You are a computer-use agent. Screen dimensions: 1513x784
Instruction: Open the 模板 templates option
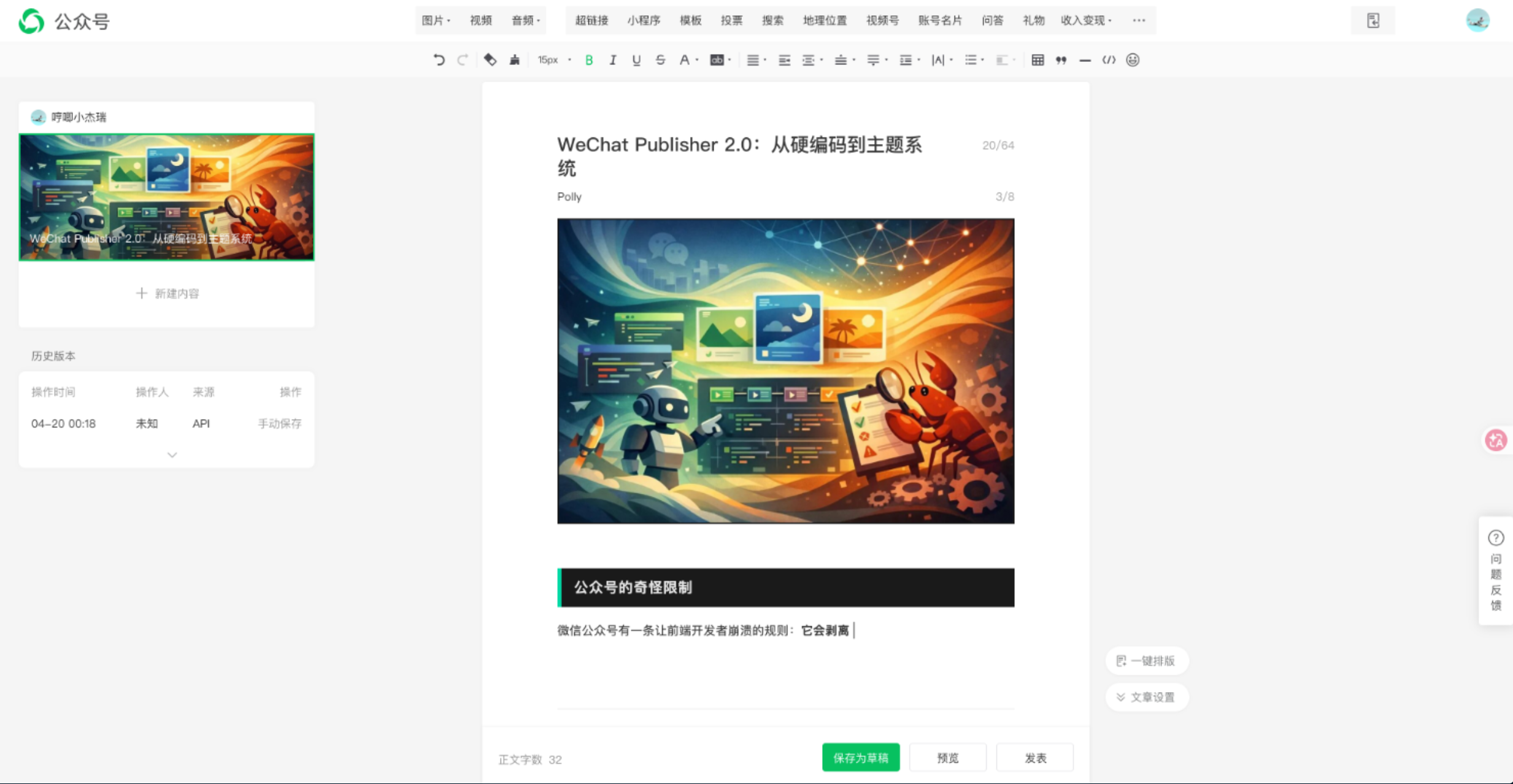tap(691, 20)
